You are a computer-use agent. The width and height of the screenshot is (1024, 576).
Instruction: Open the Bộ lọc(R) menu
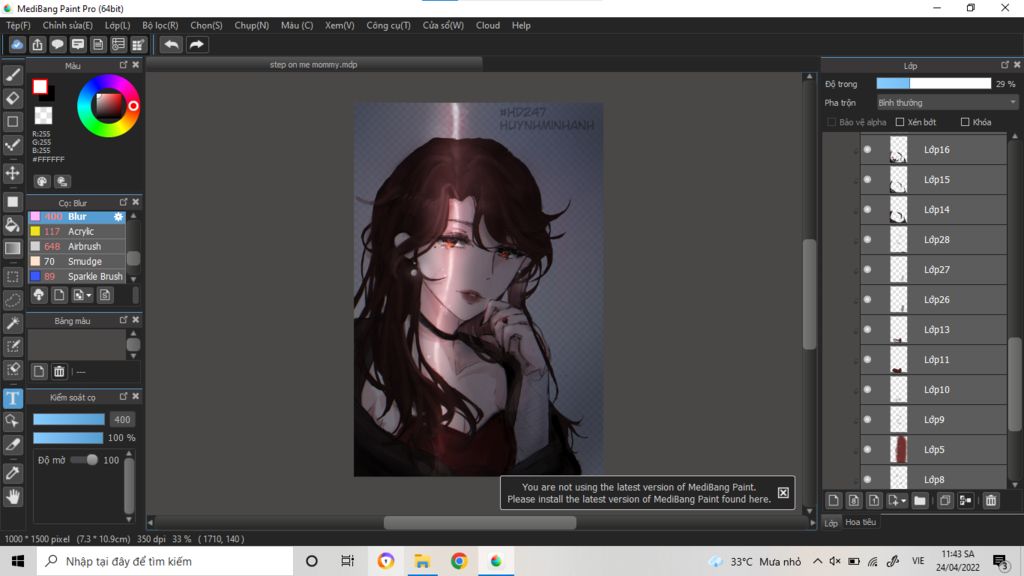161,25
